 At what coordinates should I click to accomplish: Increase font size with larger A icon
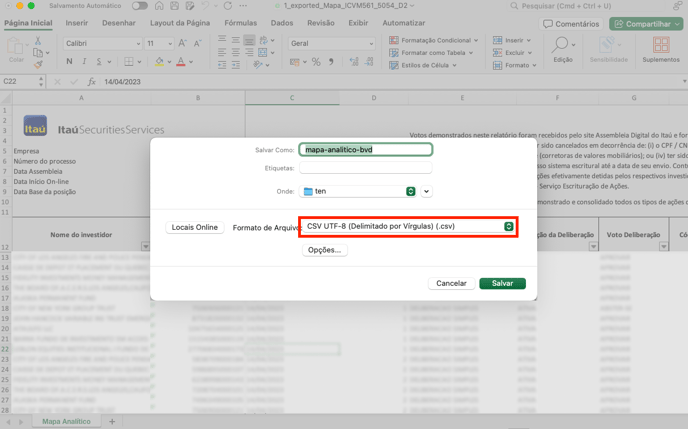[183, 43]
